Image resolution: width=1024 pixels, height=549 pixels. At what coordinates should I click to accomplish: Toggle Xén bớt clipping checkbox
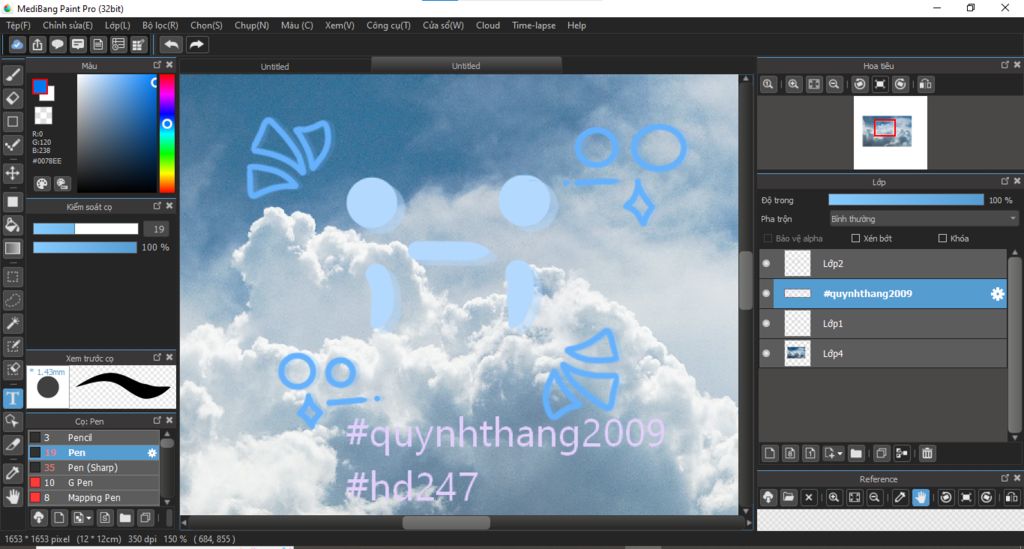click(856, 238)
